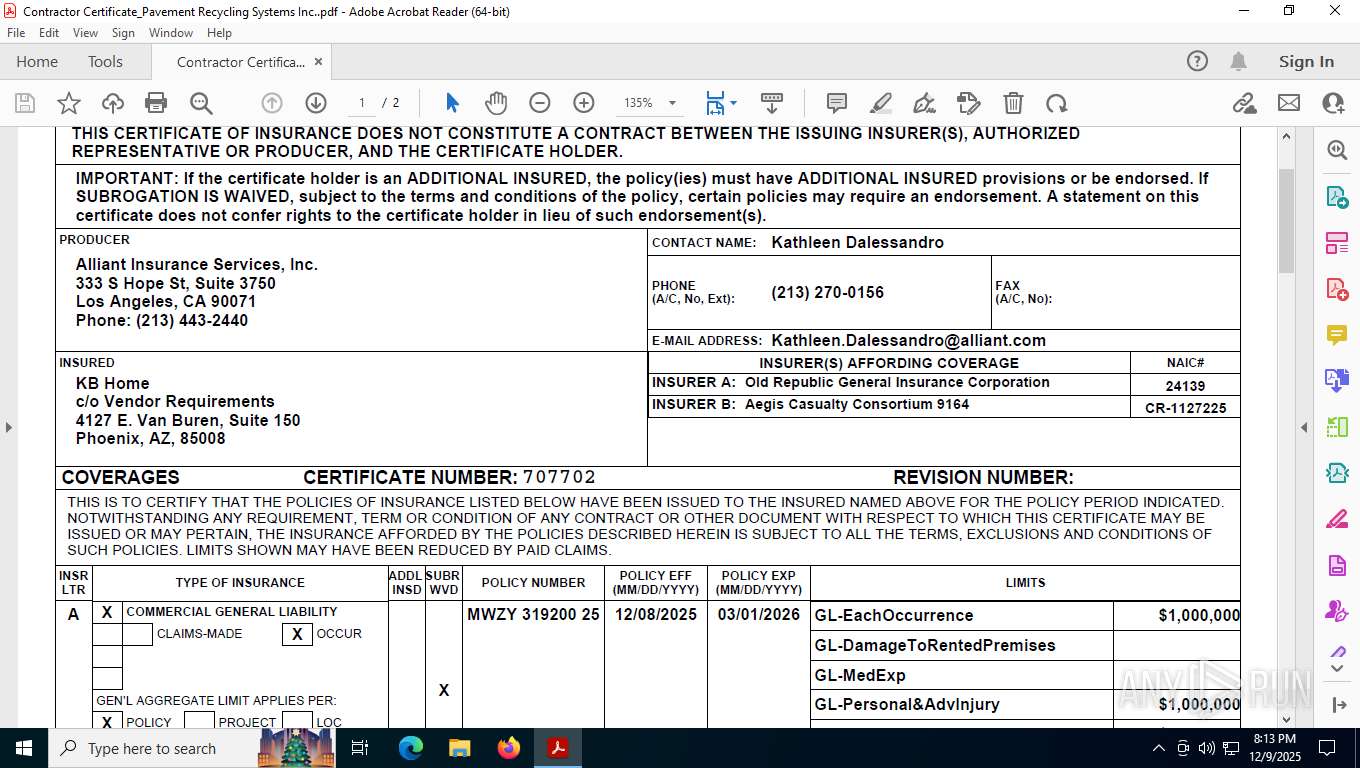Switch to the Home tab
This screenshot has height=768, width=1360.
point(37,61)
